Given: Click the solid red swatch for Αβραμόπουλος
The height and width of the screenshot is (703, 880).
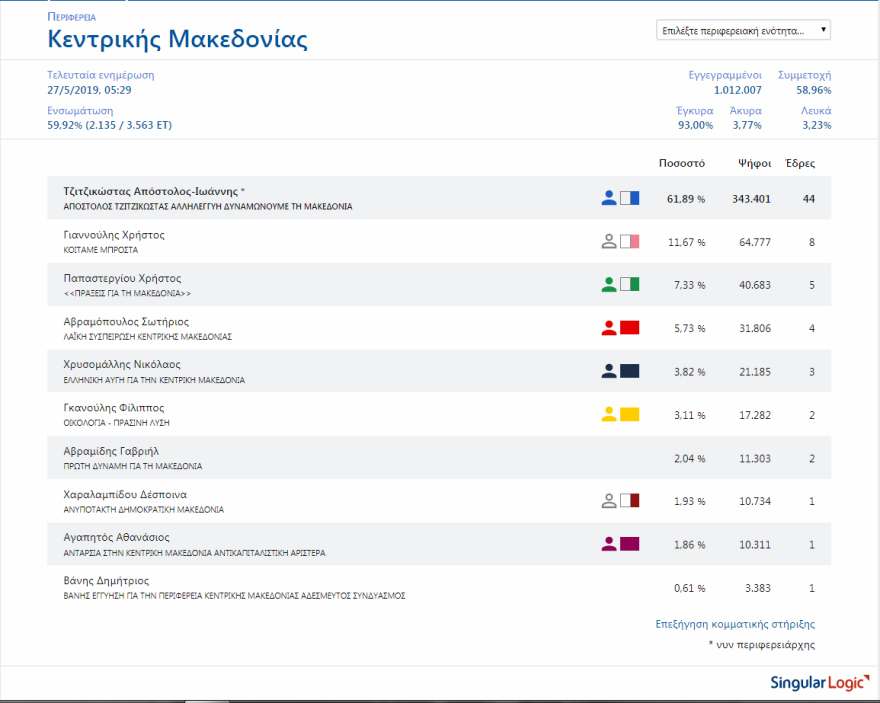Looking at the screenshot, I should [630, 327].
